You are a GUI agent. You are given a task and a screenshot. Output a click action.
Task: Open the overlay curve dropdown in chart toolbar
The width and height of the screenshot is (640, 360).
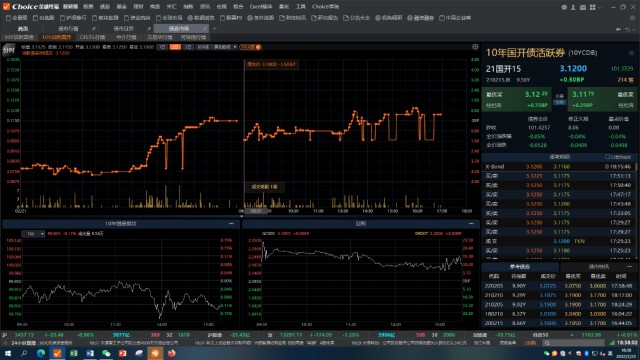click(225, 47)
